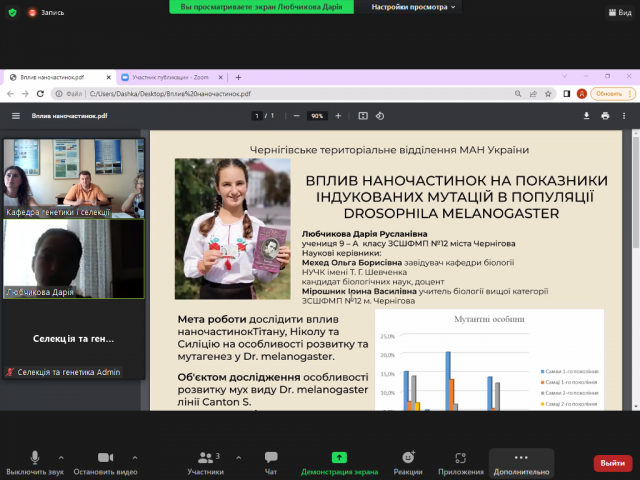The height and width of the screenshot is (480, 640).
Task: Expand video options arrow next to camera
Action: pos(137,456)
